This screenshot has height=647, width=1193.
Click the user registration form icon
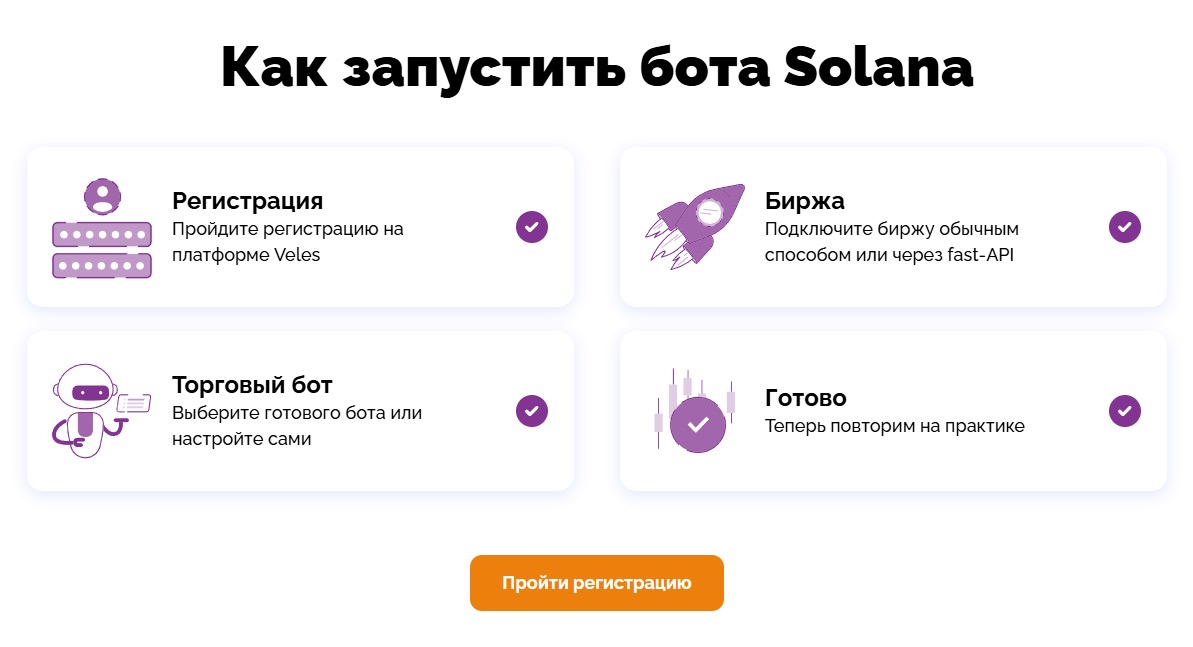pyautogui.click(x=102, y=228)
